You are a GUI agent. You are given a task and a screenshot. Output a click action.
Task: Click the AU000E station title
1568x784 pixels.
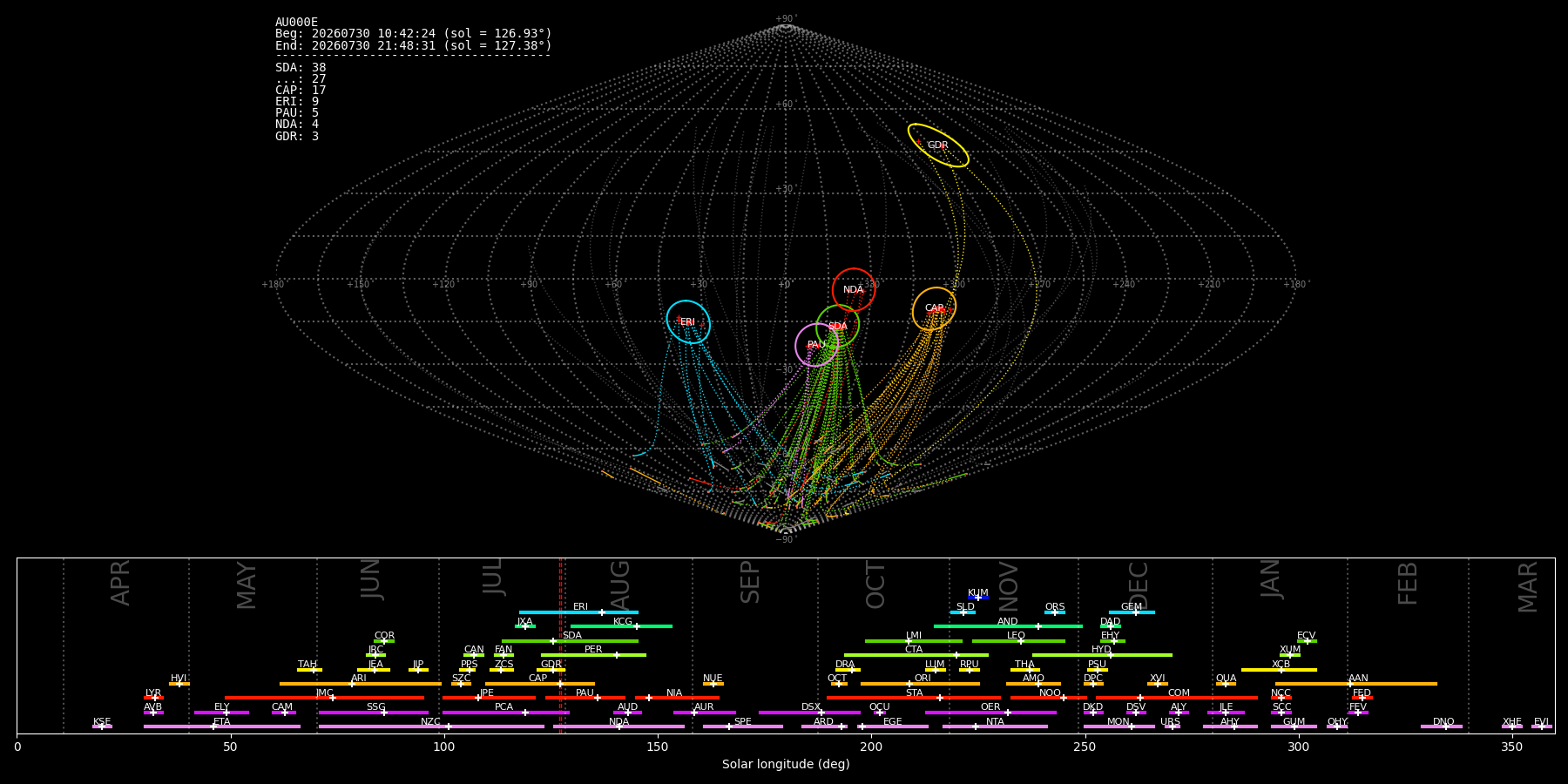(x=297, y=22)
